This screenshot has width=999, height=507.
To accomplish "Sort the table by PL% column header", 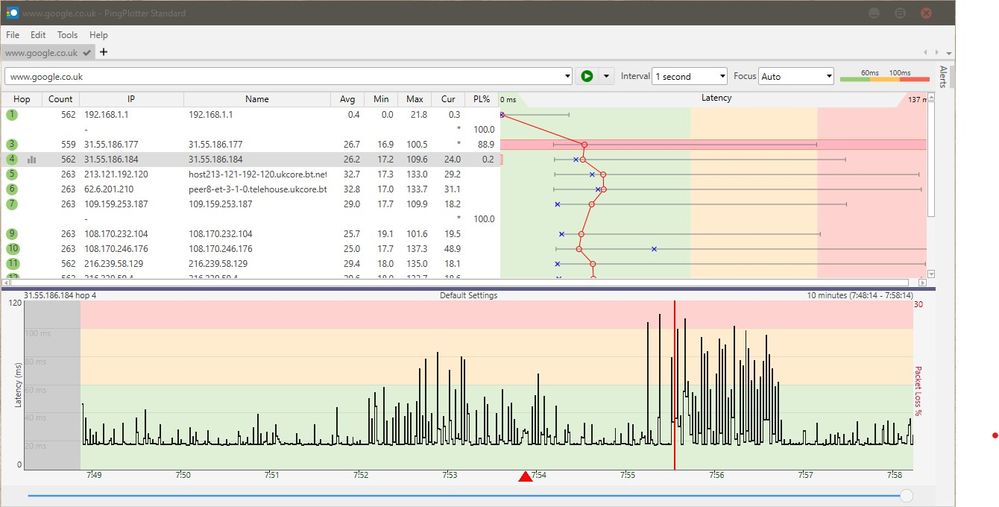I will click(482, 98).
